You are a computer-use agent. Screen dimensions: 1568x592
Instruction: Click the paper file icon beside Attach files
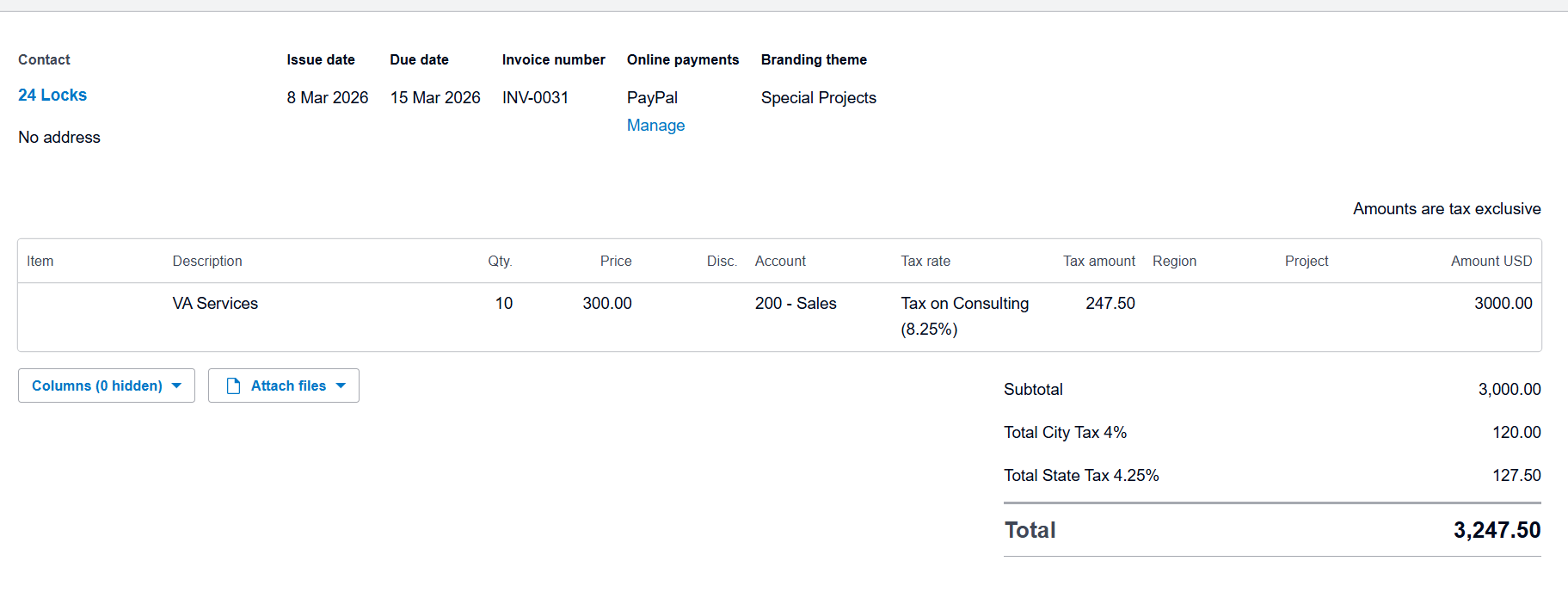click(x=233, y=386)
